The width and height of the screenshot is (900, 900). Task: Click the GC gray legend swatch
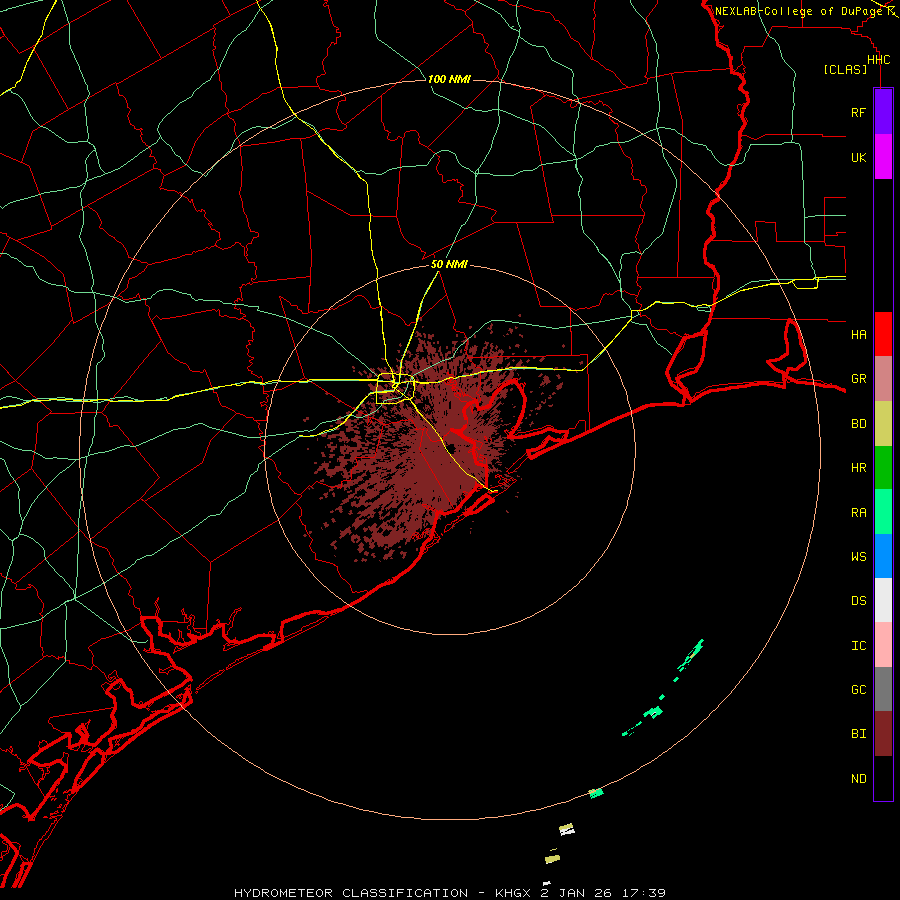pyautogui.click(x=883, y=689)
